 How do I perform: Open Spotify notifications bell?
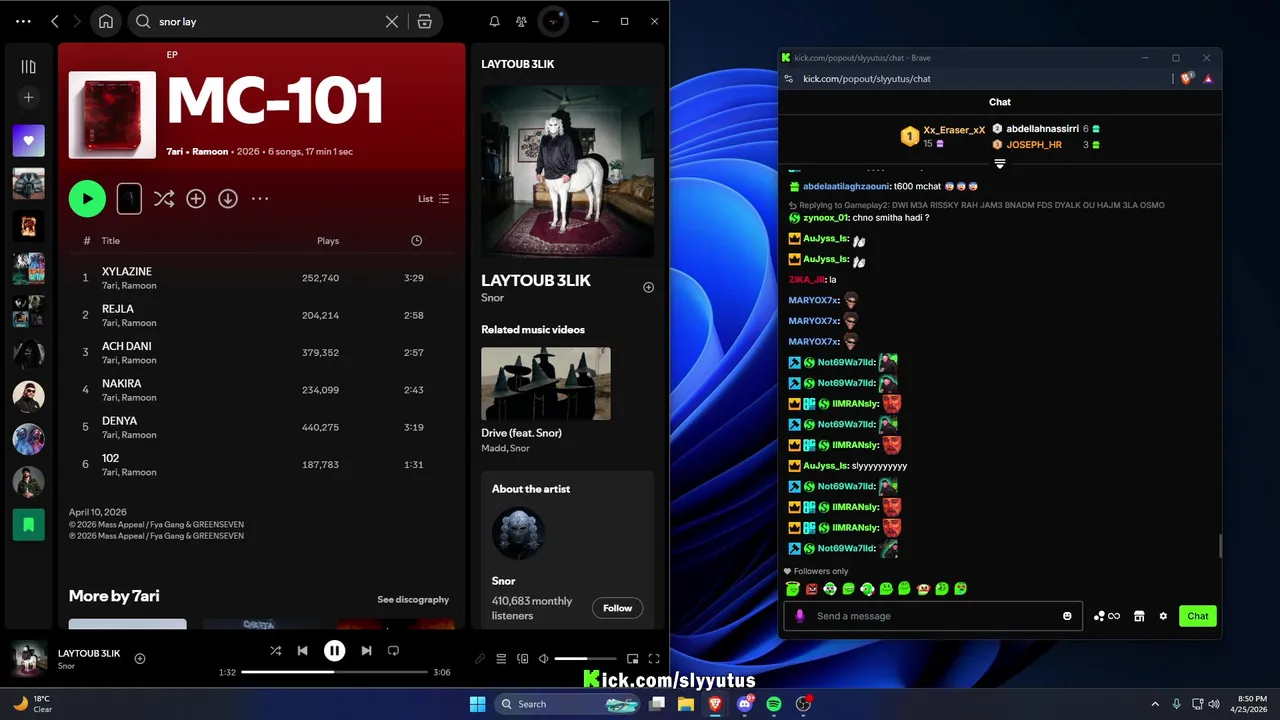pos(494,21)
